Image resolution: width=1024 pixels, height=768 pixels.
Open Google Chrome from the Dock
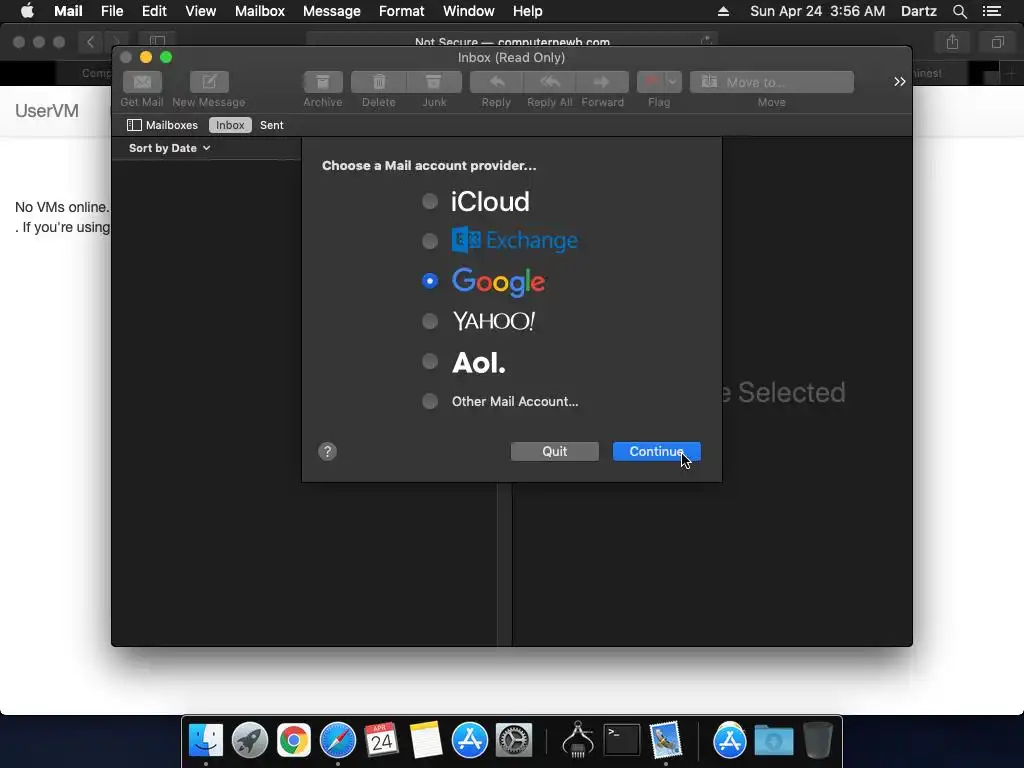pyautogui.click(x=294, y=740)
